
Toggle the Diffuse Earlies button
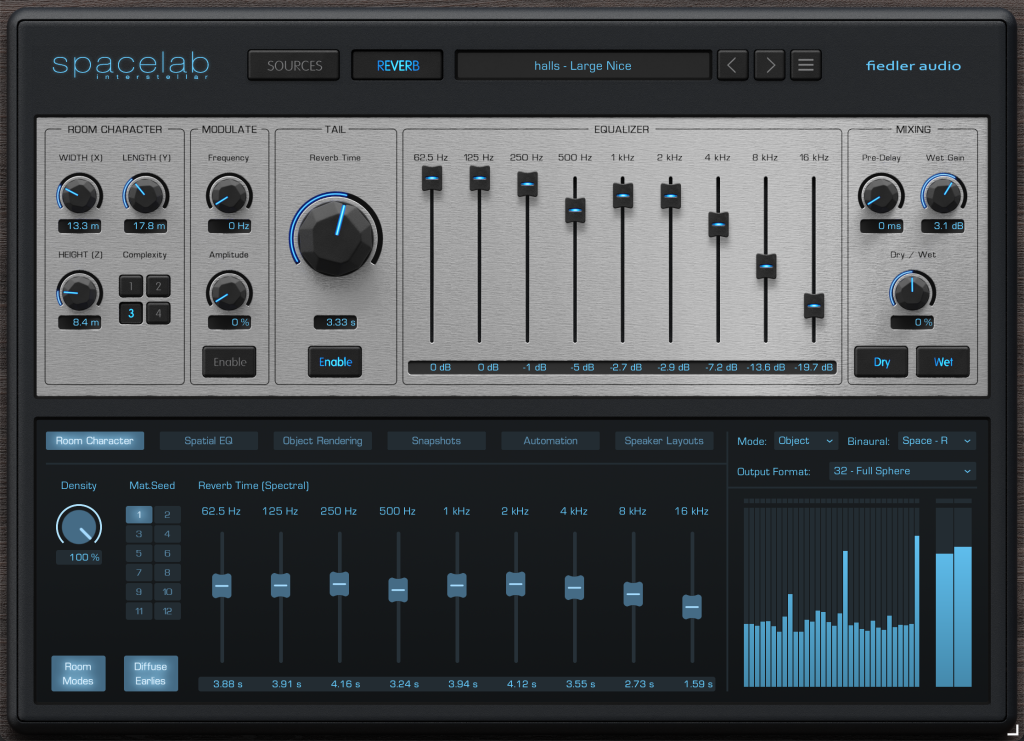(x=150, y=673)
